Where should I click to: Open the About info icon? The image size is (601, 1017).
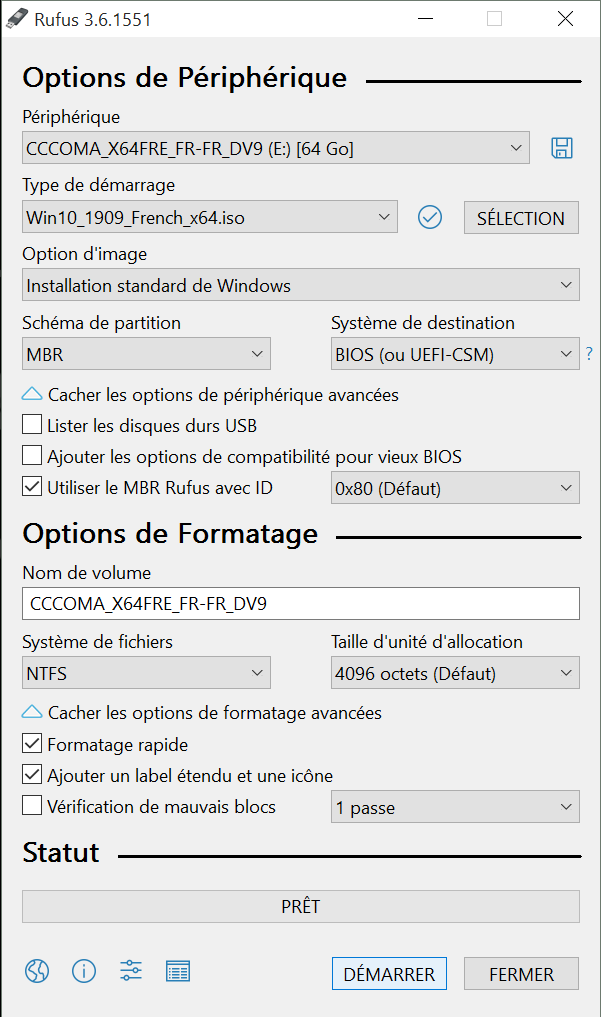(84, 971)
